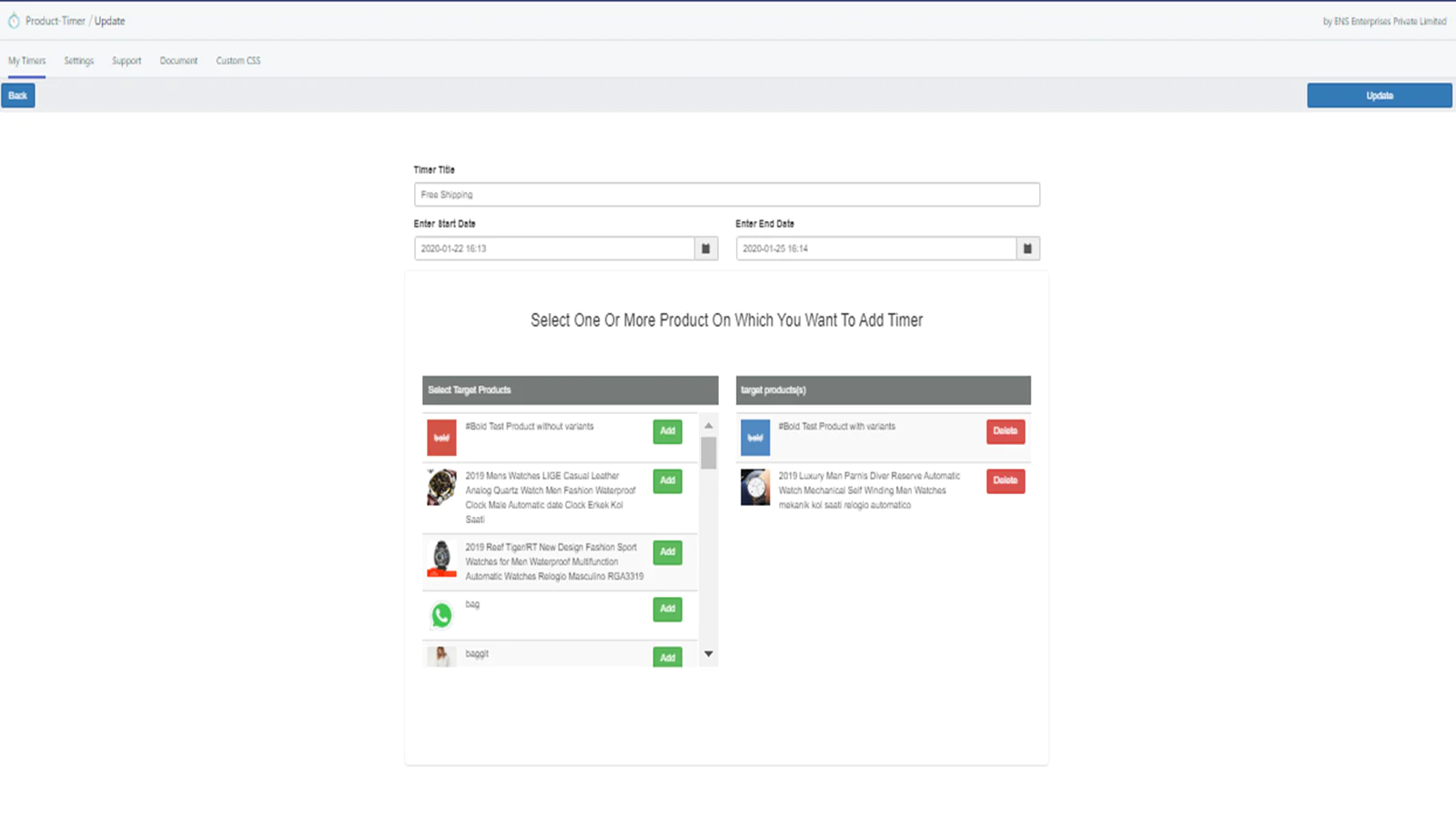Open the start date calendar picker

[705, 248]
